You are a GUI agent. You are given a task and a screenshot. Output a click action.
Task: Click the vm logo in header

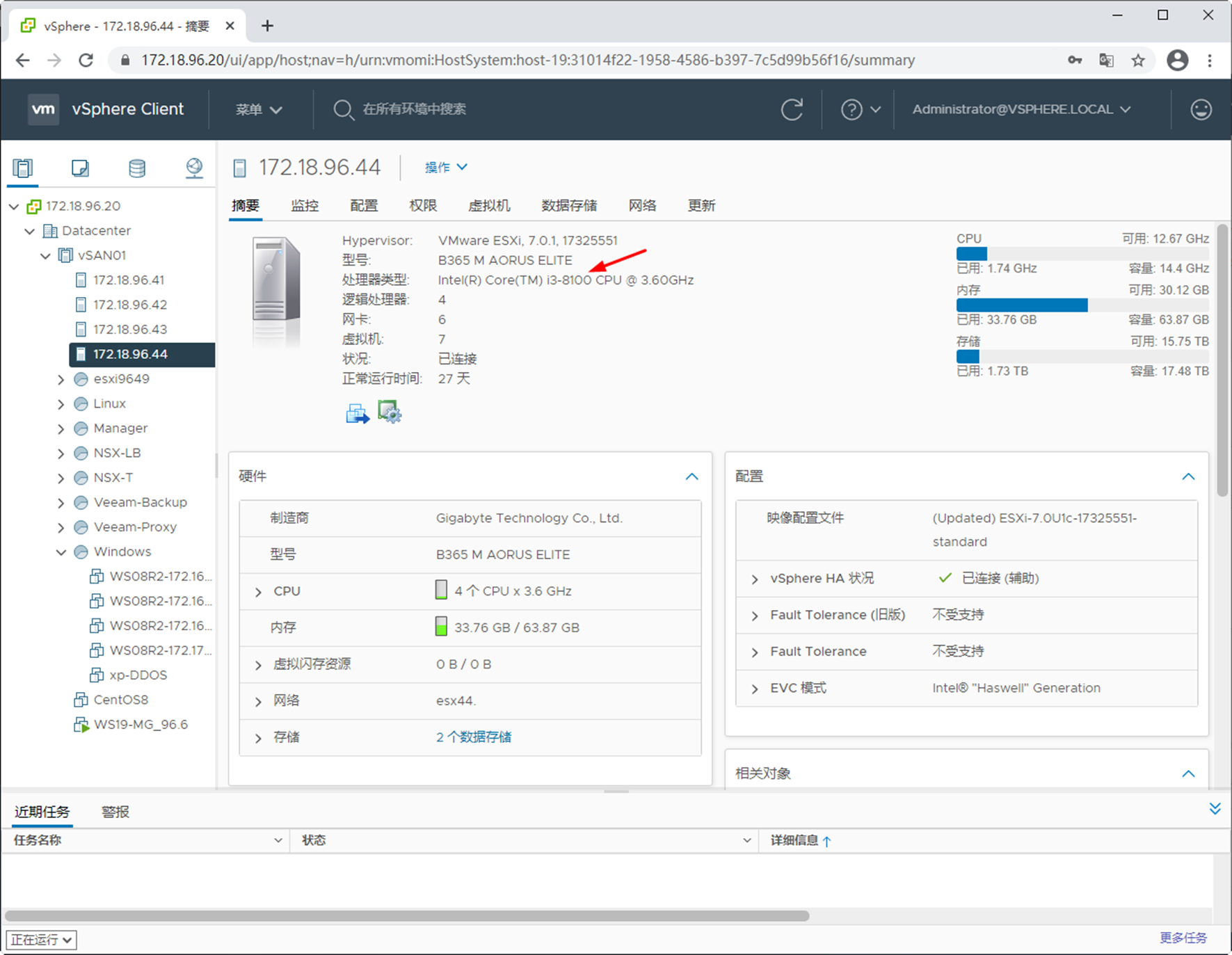tap(43, 109)
